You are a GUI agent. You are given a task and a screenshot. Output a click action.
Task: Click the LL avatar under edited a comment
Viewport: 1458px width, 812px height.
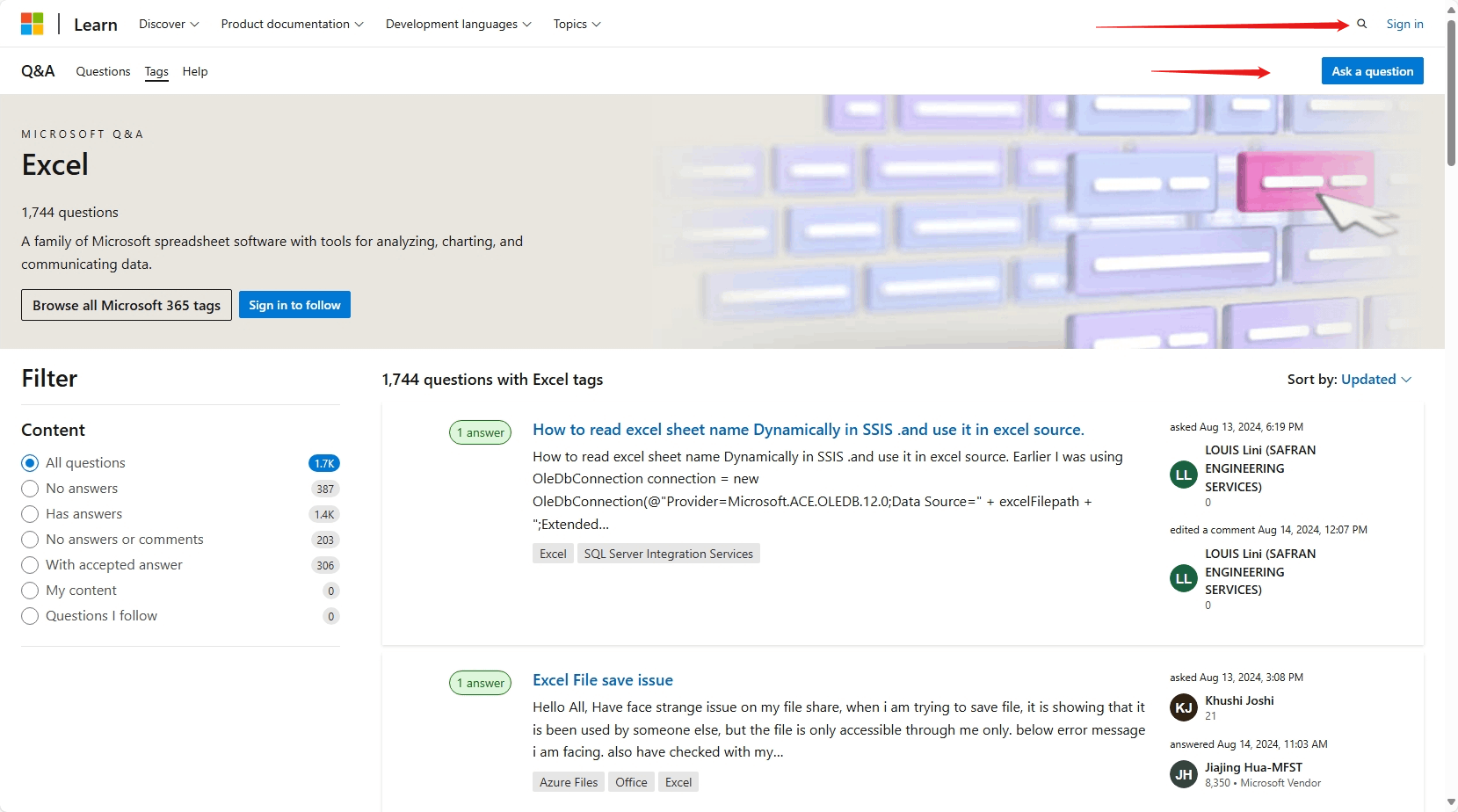click(x=1184, y=578)
